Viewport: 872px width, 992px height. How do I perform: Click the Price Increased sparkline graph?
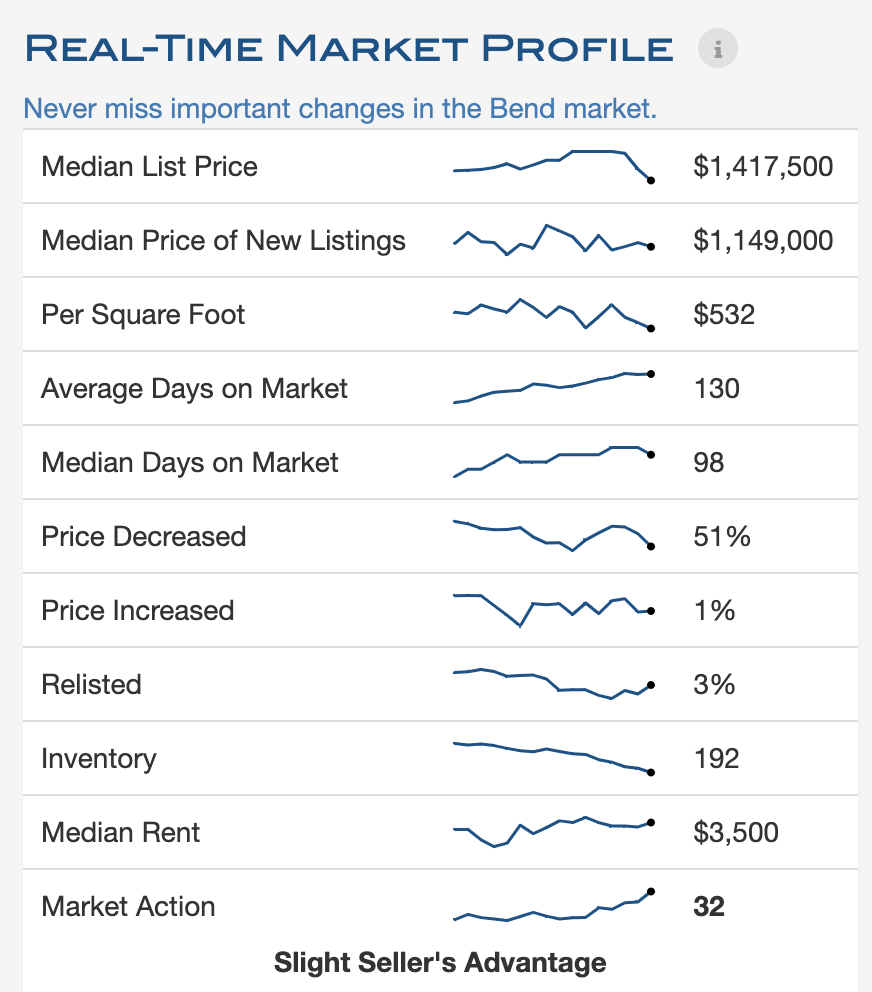click(x=553, y=610)
